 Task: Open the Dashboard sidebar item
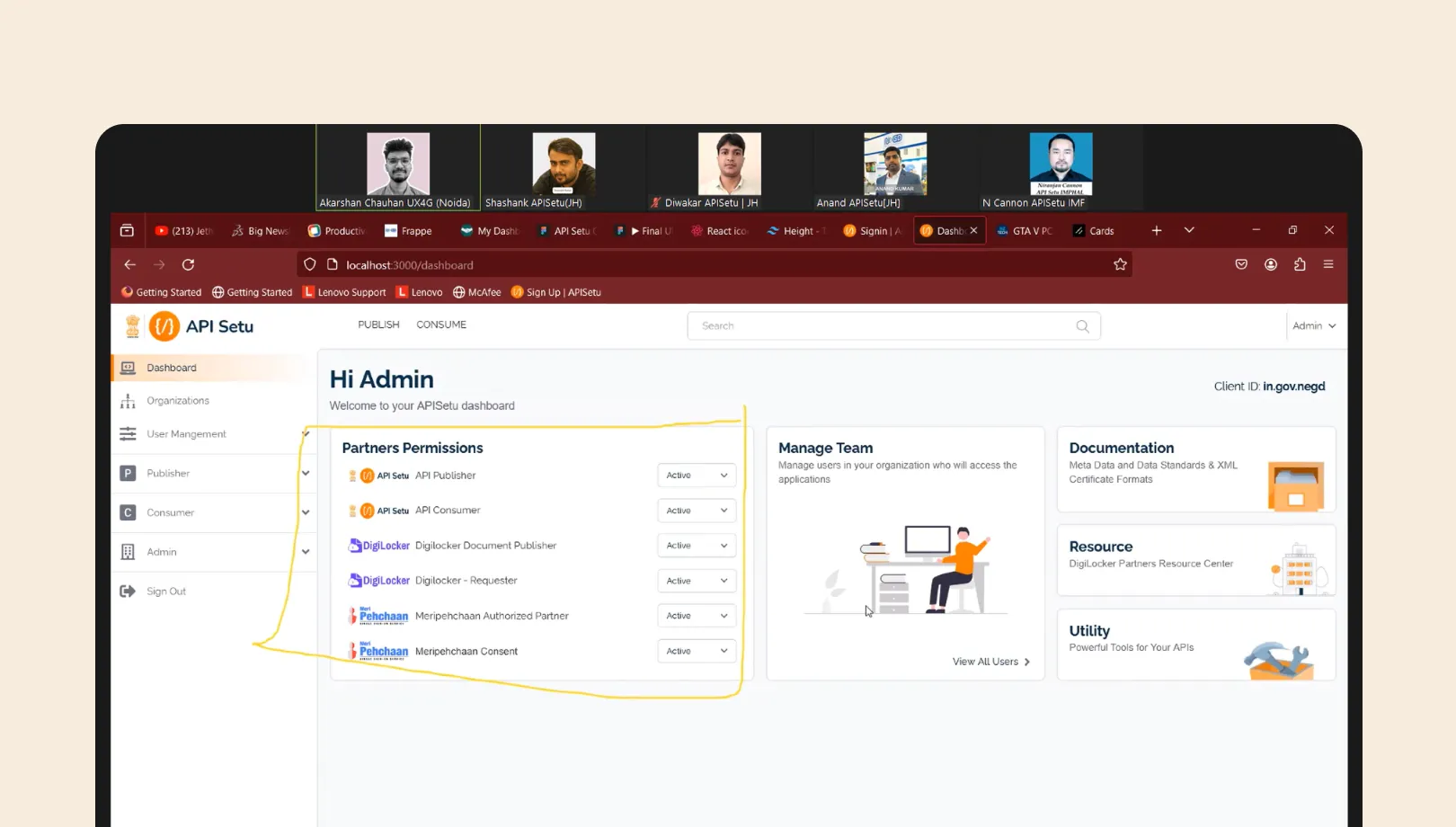pyautogui.click(x=213, y=368)
